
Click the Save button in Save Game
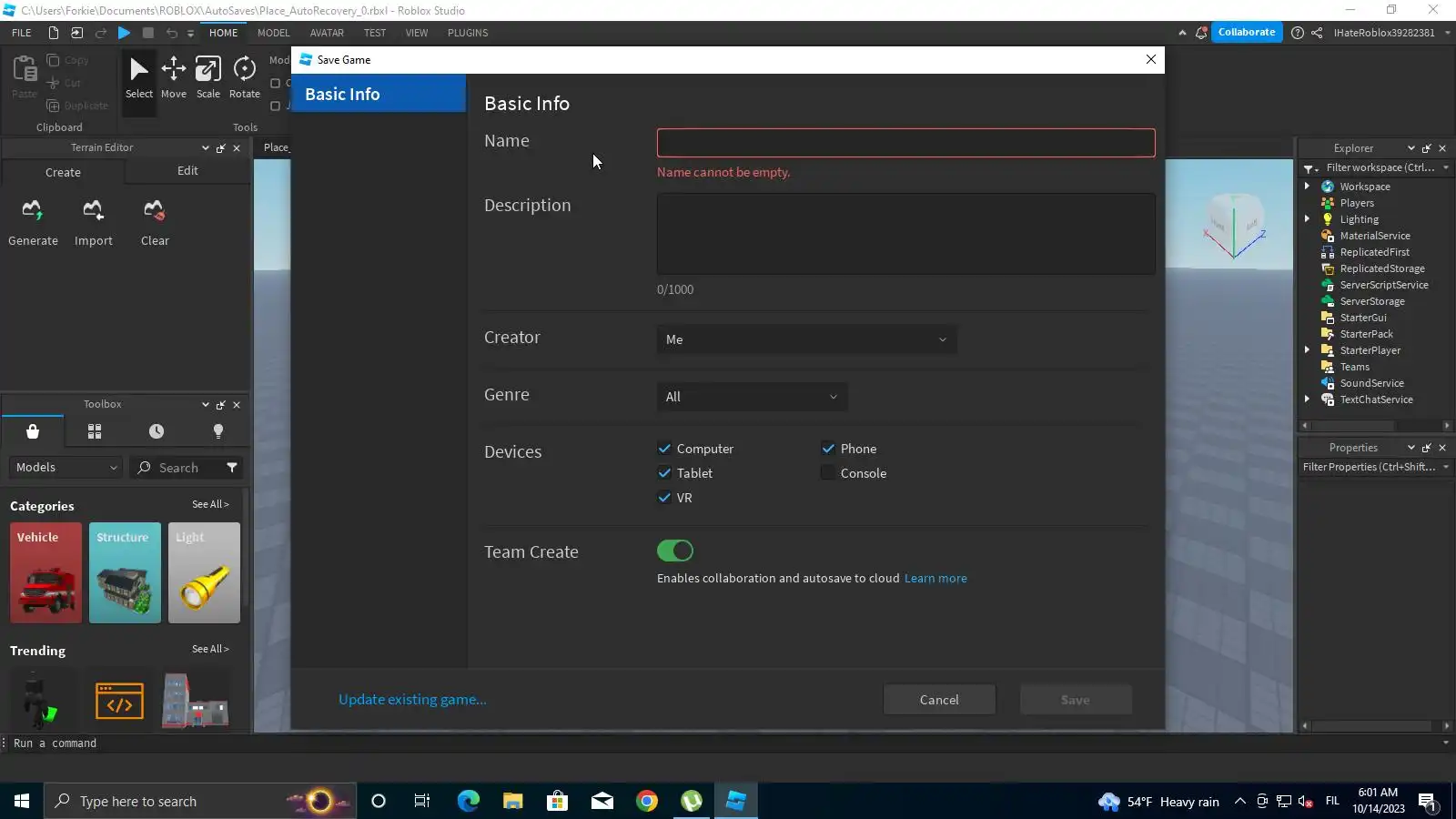pos(1076,700)
